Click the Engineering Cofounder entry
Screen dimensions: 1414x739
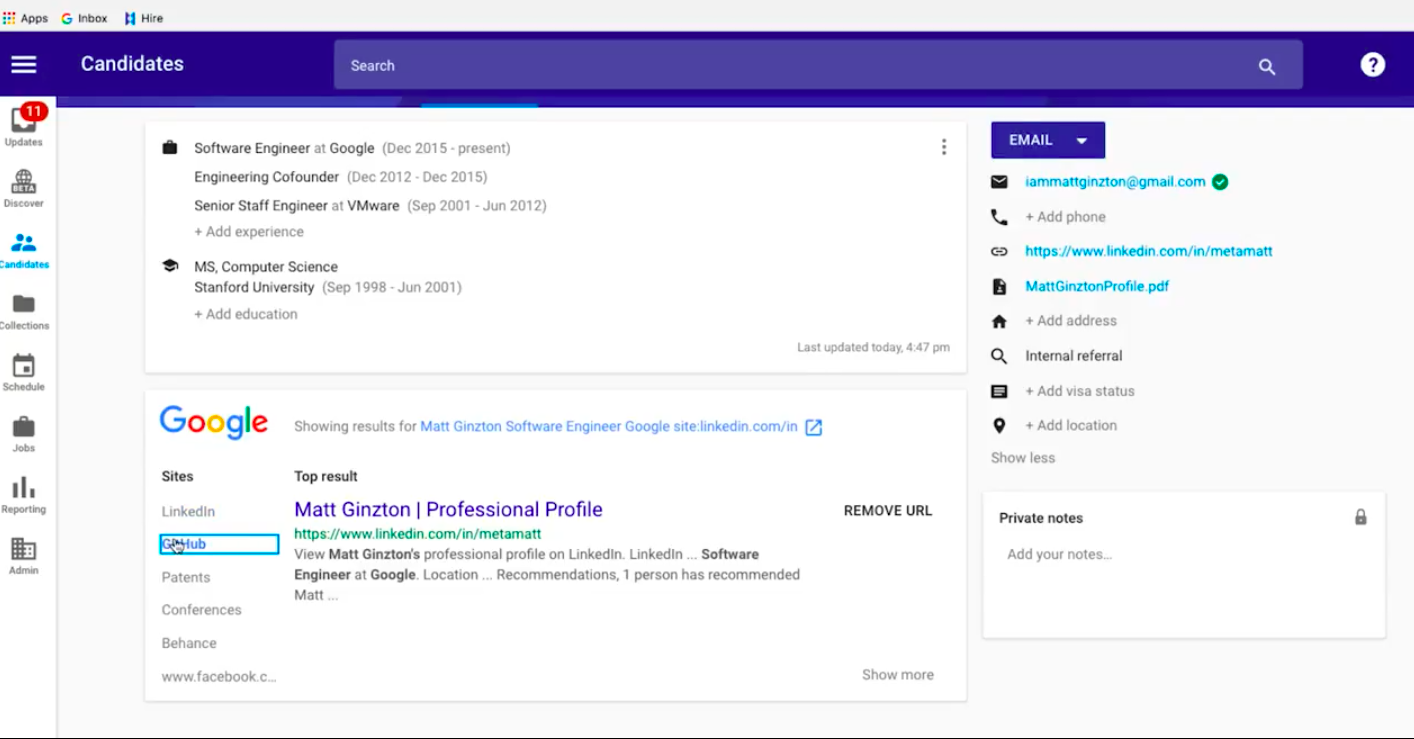coord(341,177)
